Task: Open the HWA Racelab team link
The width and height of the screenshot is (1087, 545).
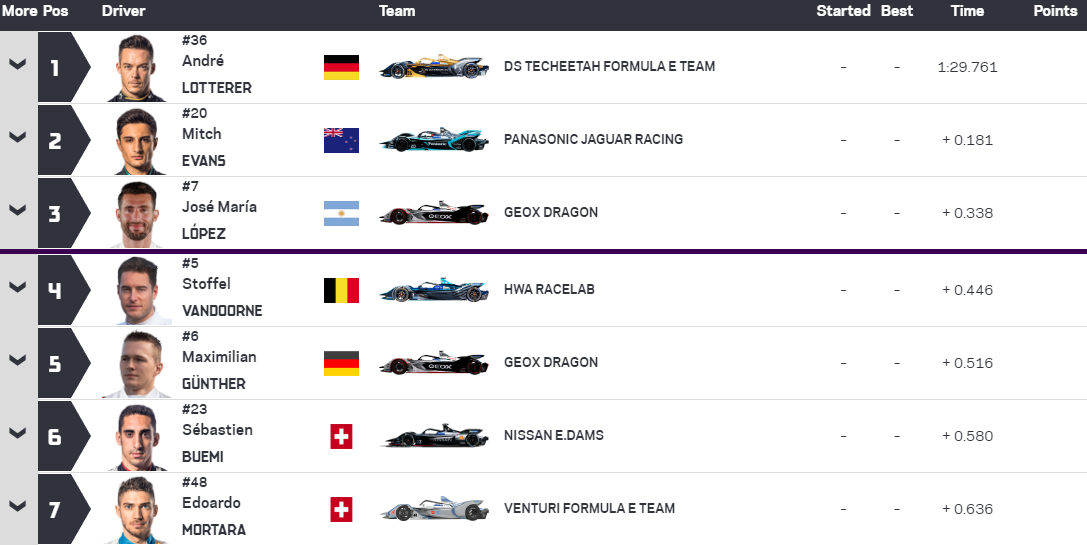Action: click(549, 289)
